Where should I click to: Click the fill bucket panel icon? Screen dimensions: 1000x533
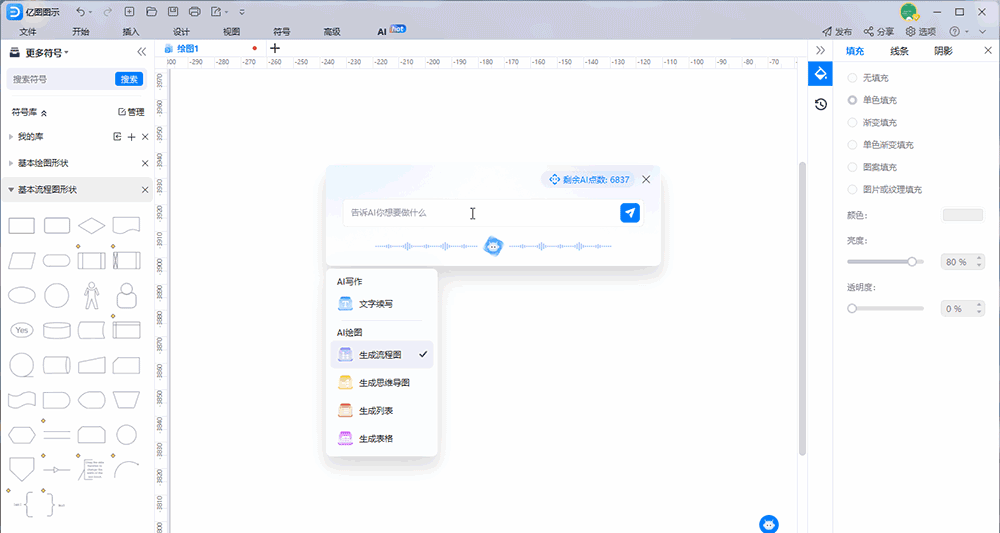820,74
